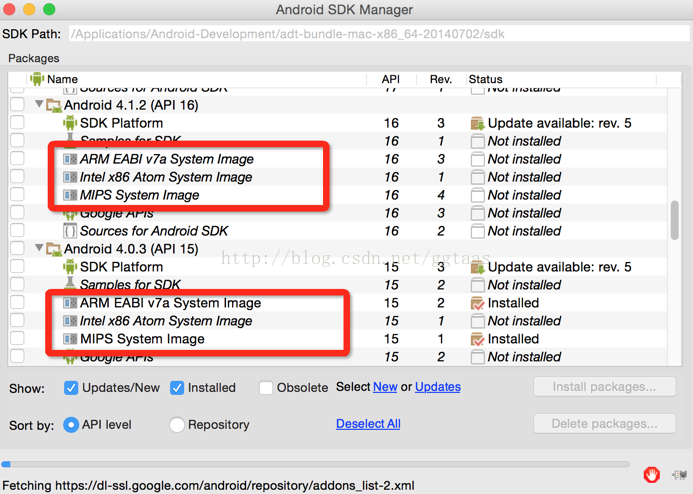This screenshot has height=494, width=693.
Task: Click the packages list vertical scrollbar thumb
Action: 674,220
